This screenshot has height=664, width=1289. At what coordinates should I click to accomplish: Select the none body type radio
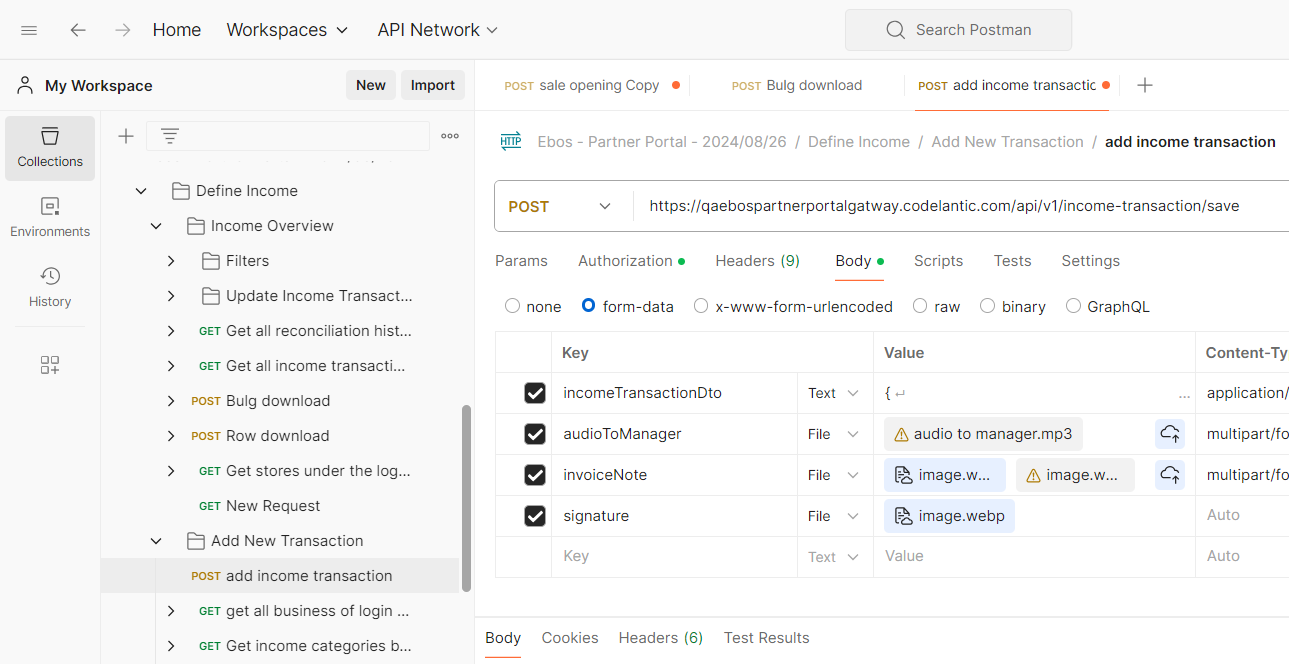[513, 306]
